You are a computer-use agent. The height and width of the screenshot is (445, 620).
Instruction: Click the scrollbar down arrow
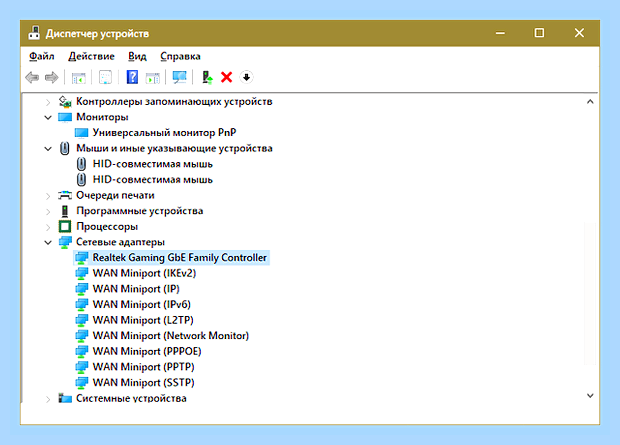(x=590, y=396)
